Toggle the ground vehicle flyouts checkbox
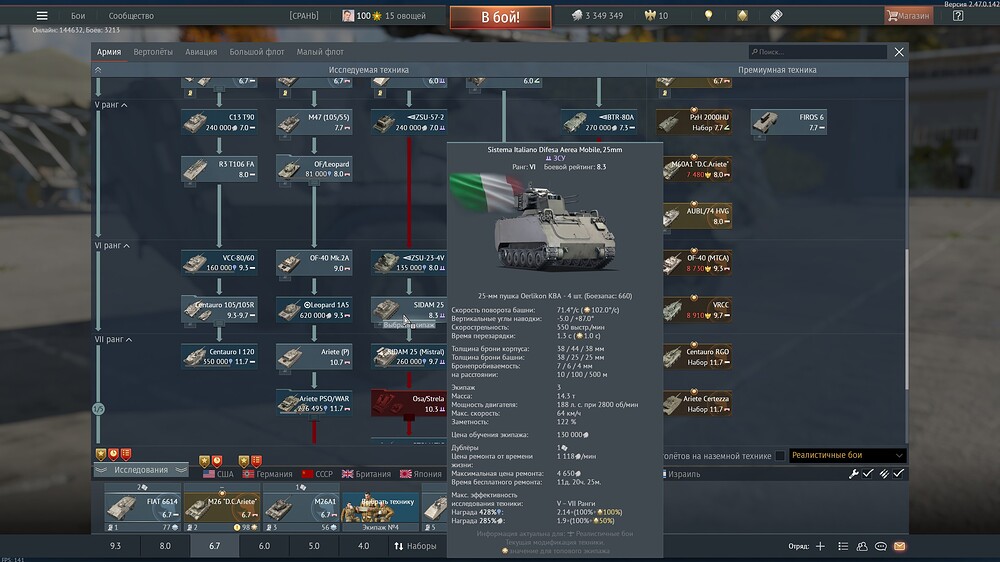 click(780, 455)
